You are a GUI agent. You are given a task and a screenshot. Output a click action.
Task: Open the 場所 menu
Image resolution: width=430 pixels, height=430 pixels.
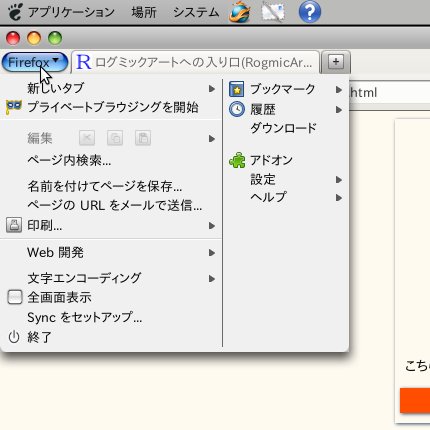point(144,12)
